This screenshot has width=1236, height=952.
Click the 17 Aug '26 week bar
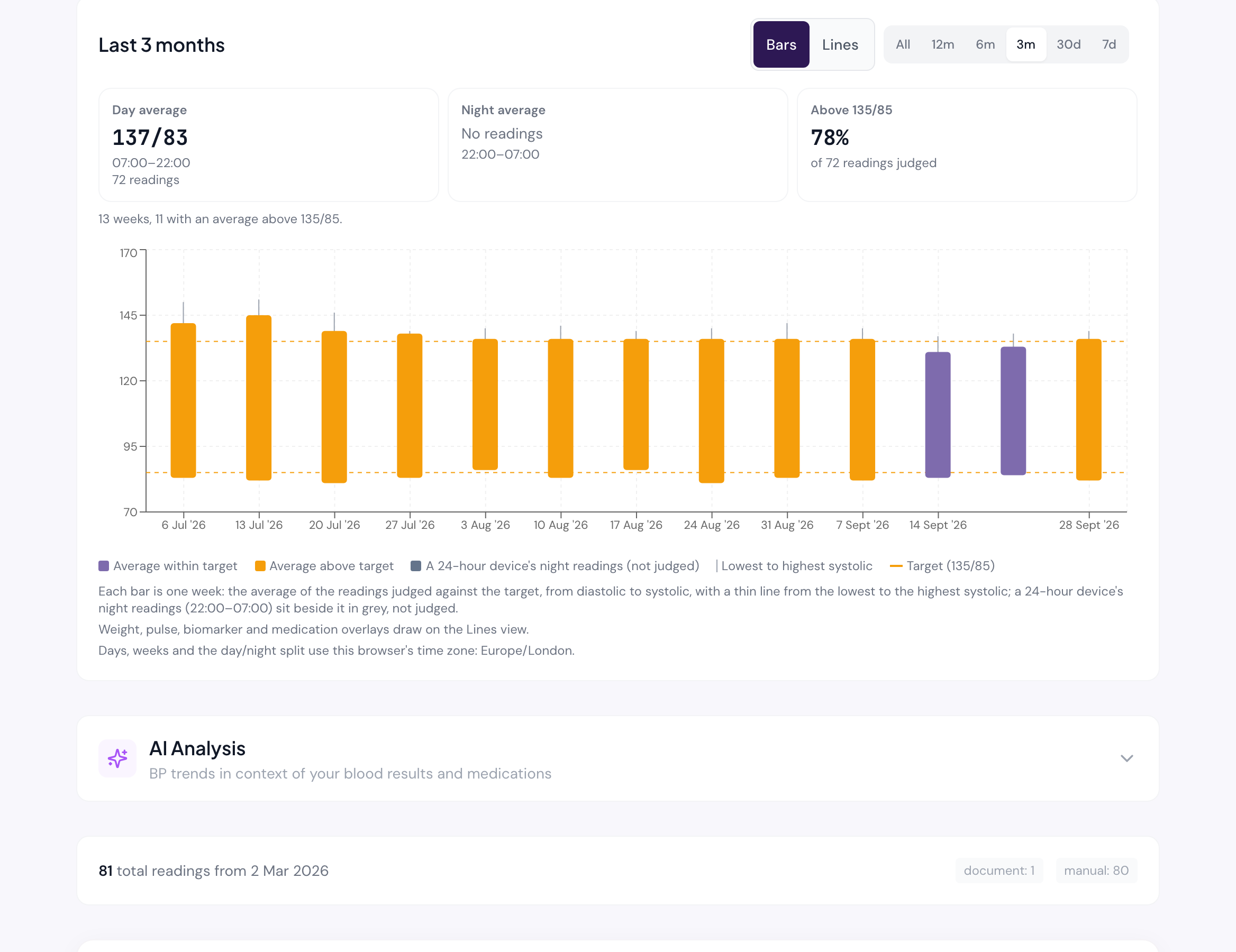click(x=636, y=405)
